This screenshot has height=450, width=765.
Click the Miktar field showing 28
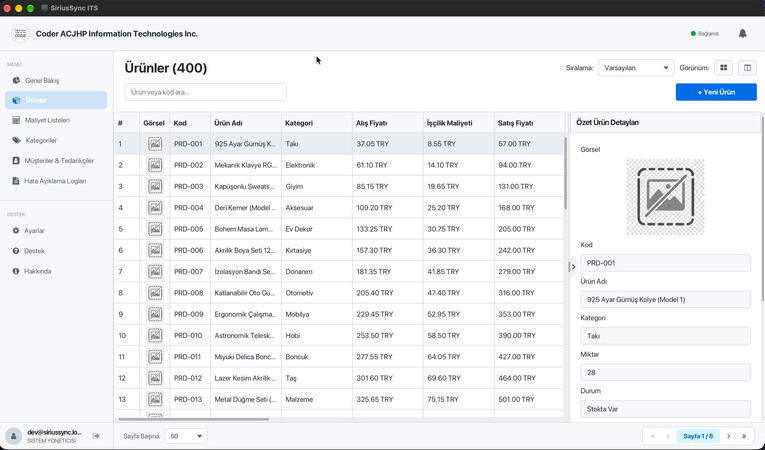coord(665,372)
